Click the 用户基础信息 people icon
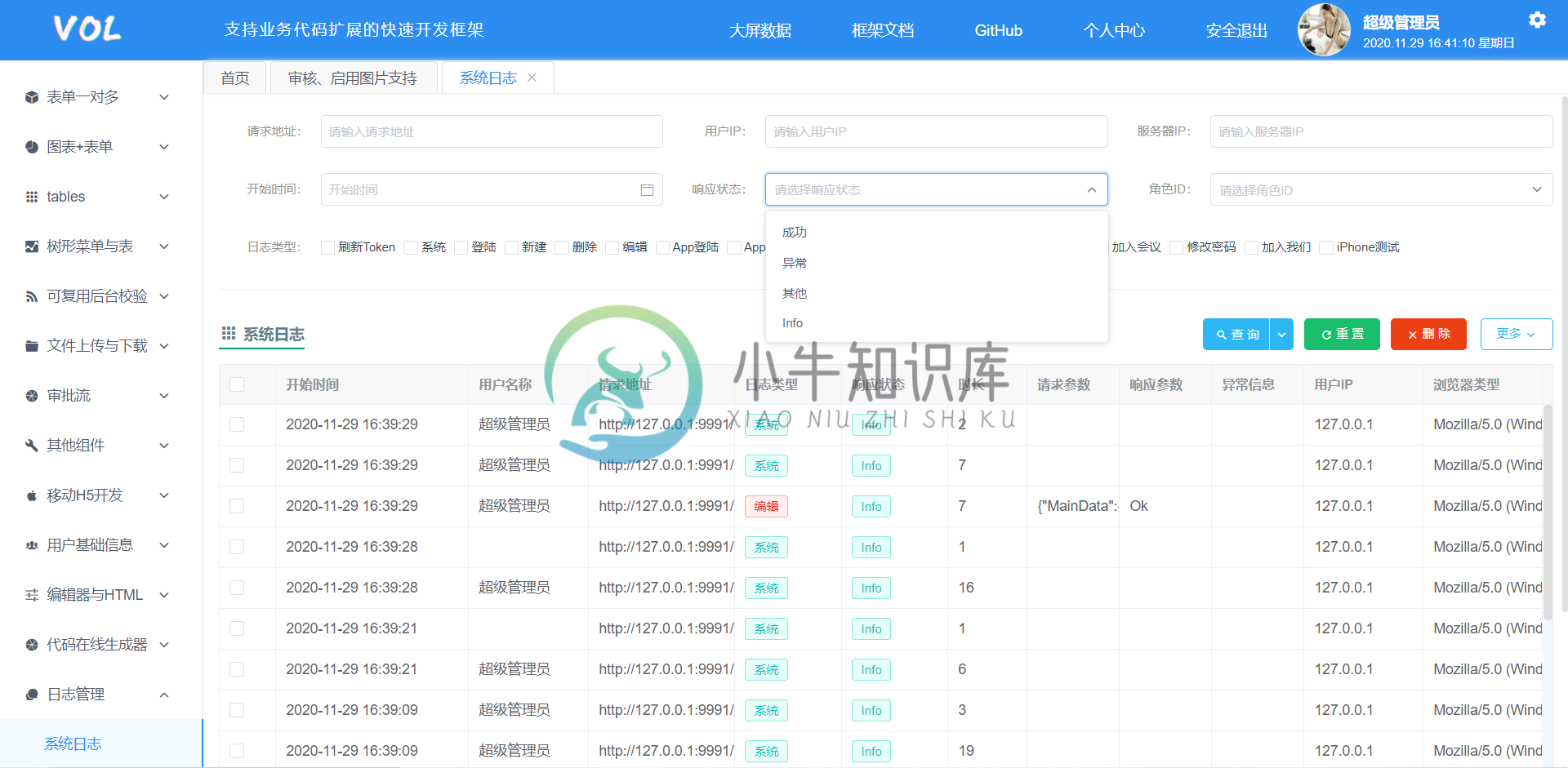Viewport: 1568px width, 768px height. [32, 545]
